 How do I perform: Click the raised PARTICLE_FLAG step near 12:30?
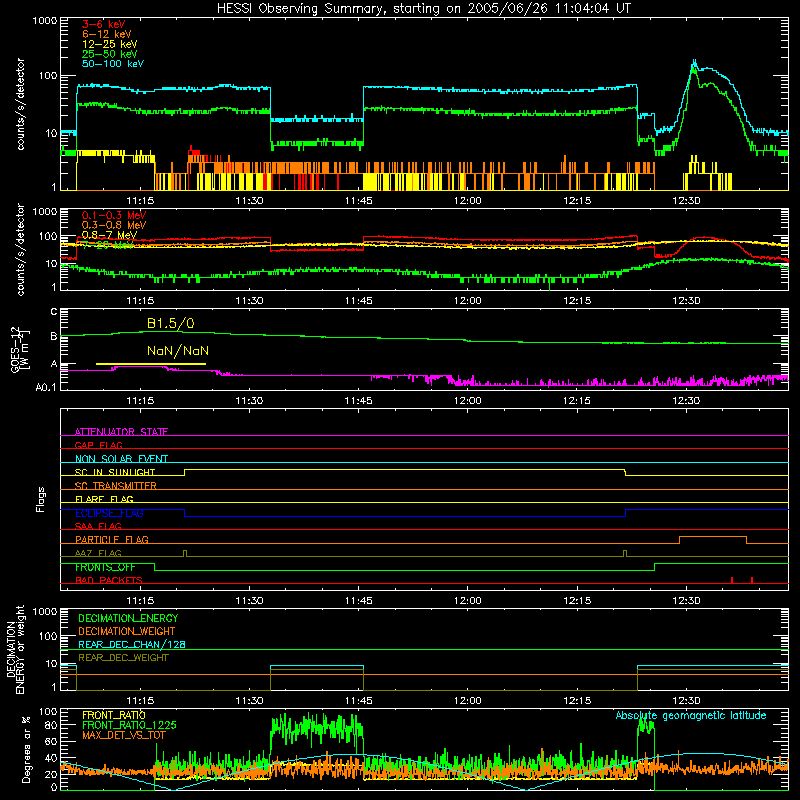pos(713,537)
